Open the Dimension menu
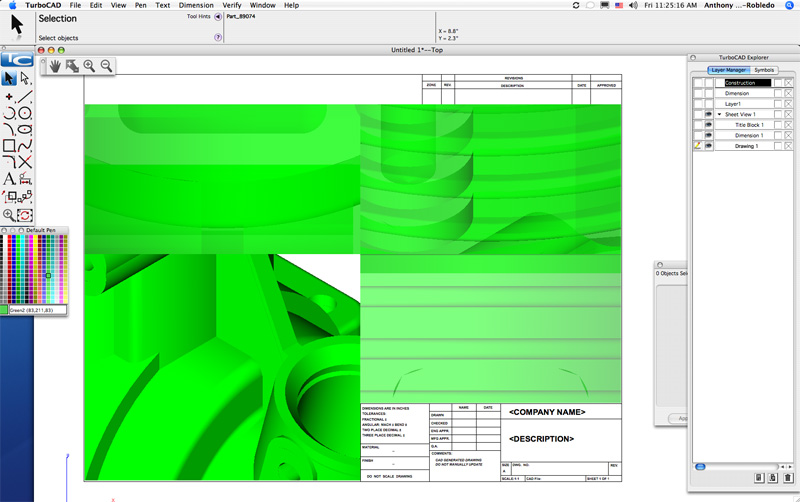Screen dimensions: 800x502 point(195,5)
